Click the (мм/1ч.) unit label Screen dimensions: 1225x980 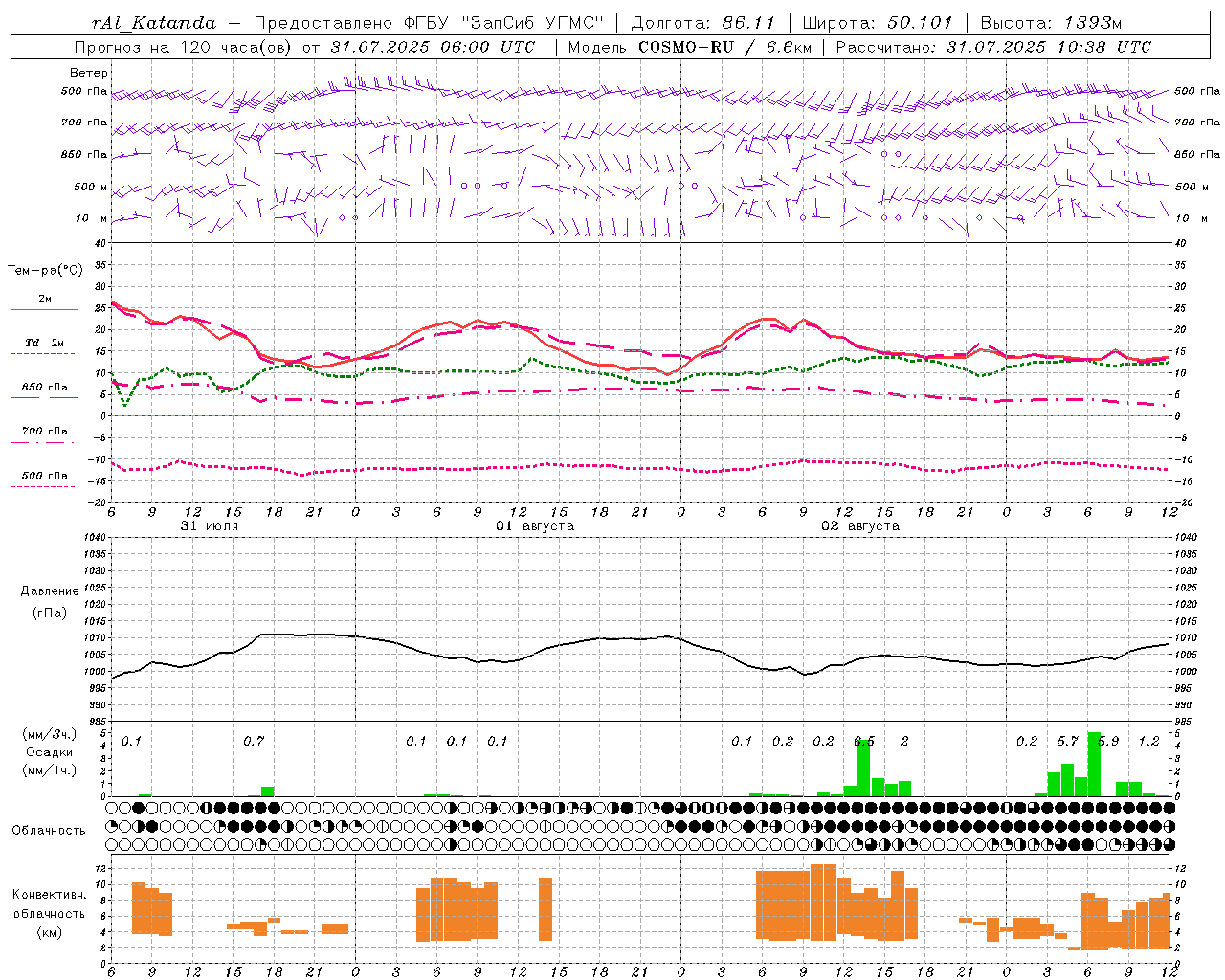[x=50, y=771]
